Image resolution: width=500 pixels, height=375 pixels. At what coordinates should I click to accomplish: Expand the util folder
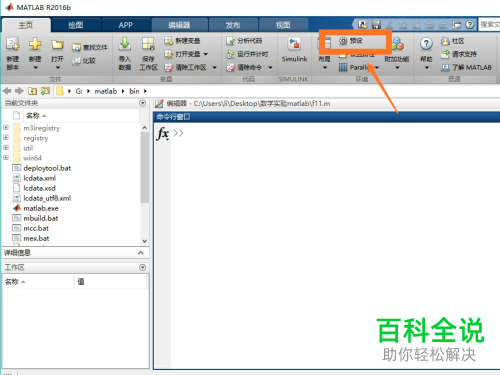pyautogui.click(x=6, y=148)
